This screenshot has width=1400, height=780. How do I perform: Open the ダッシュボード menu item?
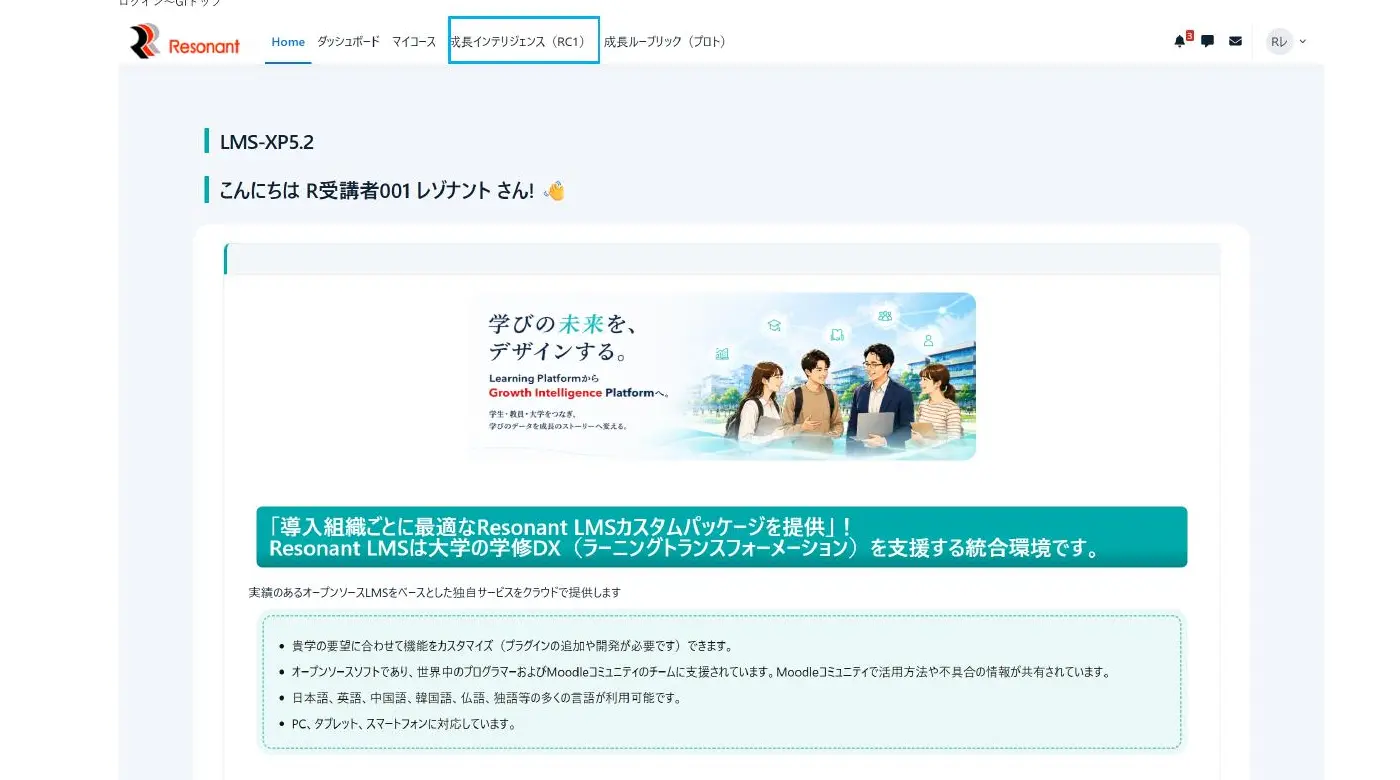(349, 42)
